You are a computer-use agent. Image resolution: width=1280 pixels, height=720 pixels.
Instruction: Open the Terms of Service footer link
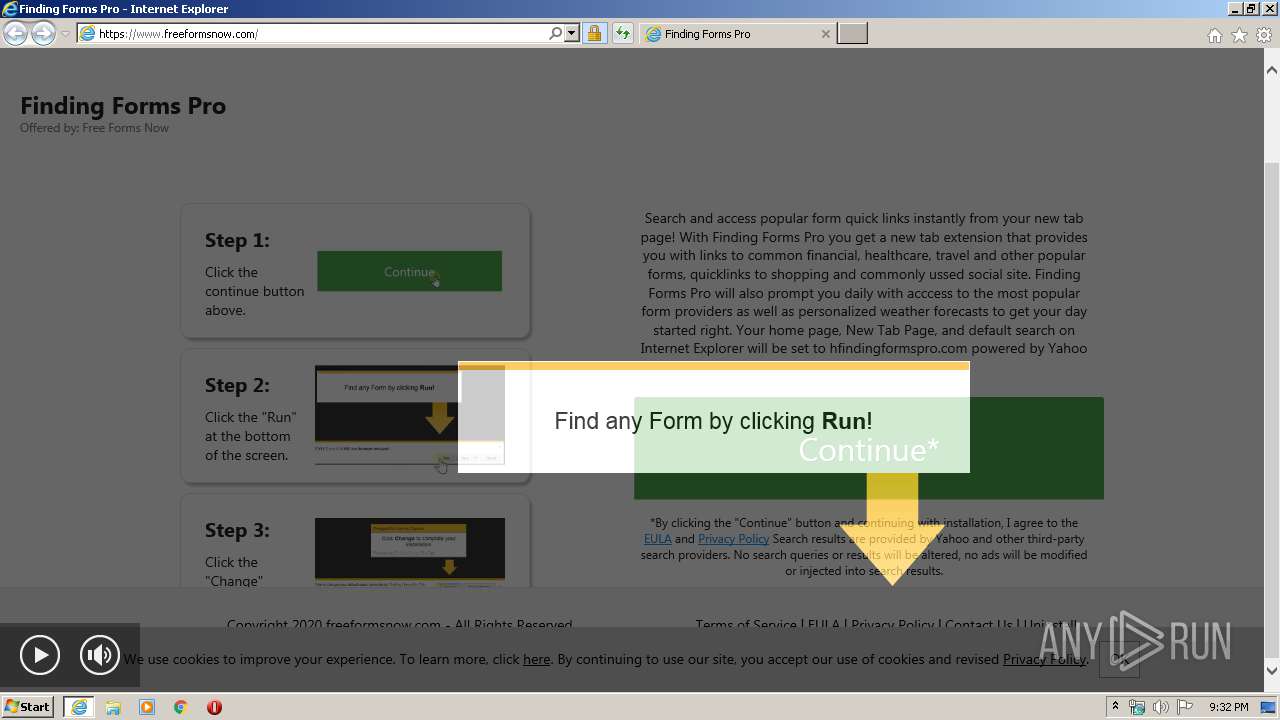(746, 625)
